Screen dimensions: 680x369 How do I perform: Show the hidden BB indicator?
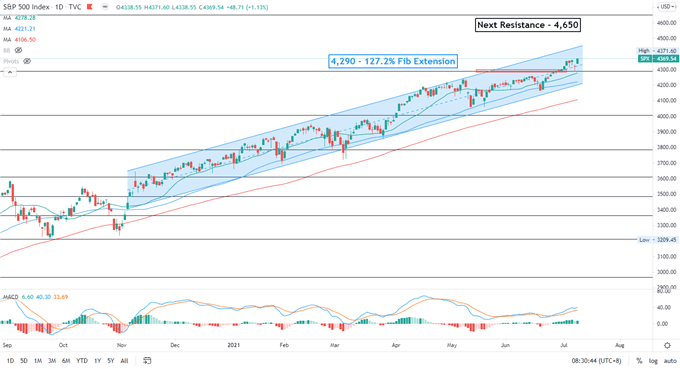[18, 50]
